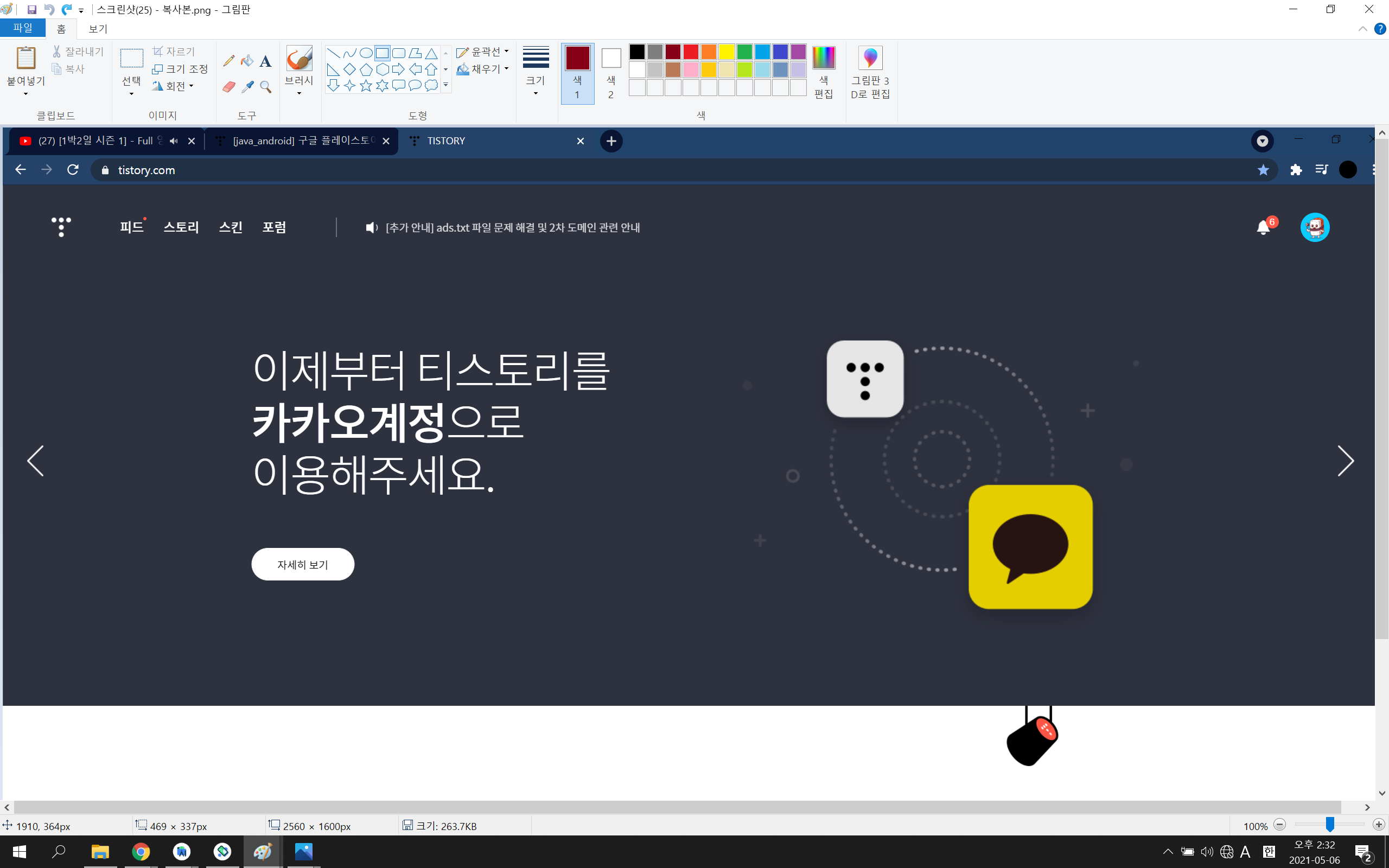Pick the purple color swatch
Image resolution: width=1389 pixels, height=868 pixels.
[x=798, y=52]
